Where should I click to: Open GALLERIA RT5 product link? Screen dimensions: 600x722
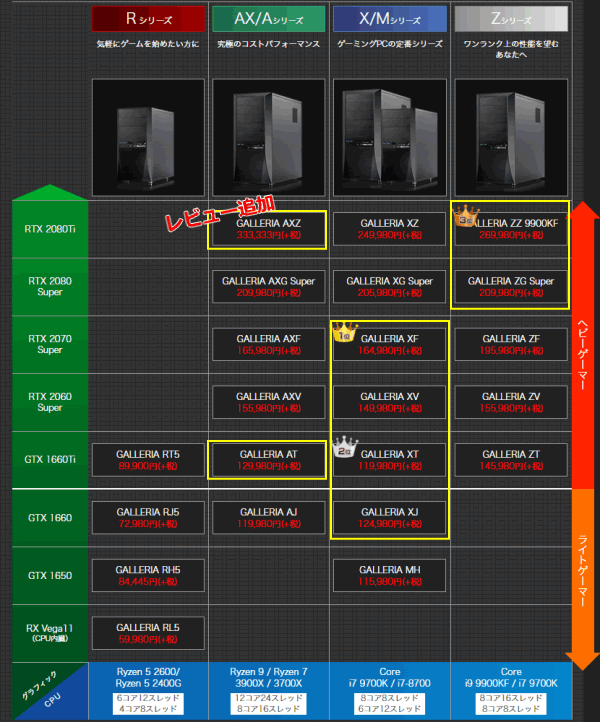tap(148, 460)
